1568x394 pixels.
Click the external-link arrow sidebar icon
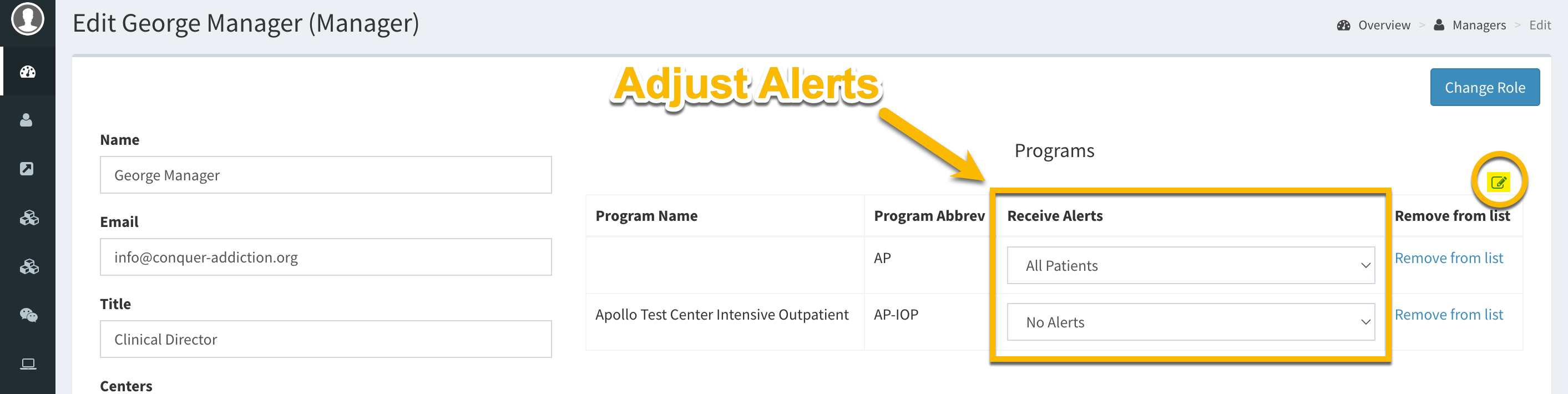tap(27, 169)
